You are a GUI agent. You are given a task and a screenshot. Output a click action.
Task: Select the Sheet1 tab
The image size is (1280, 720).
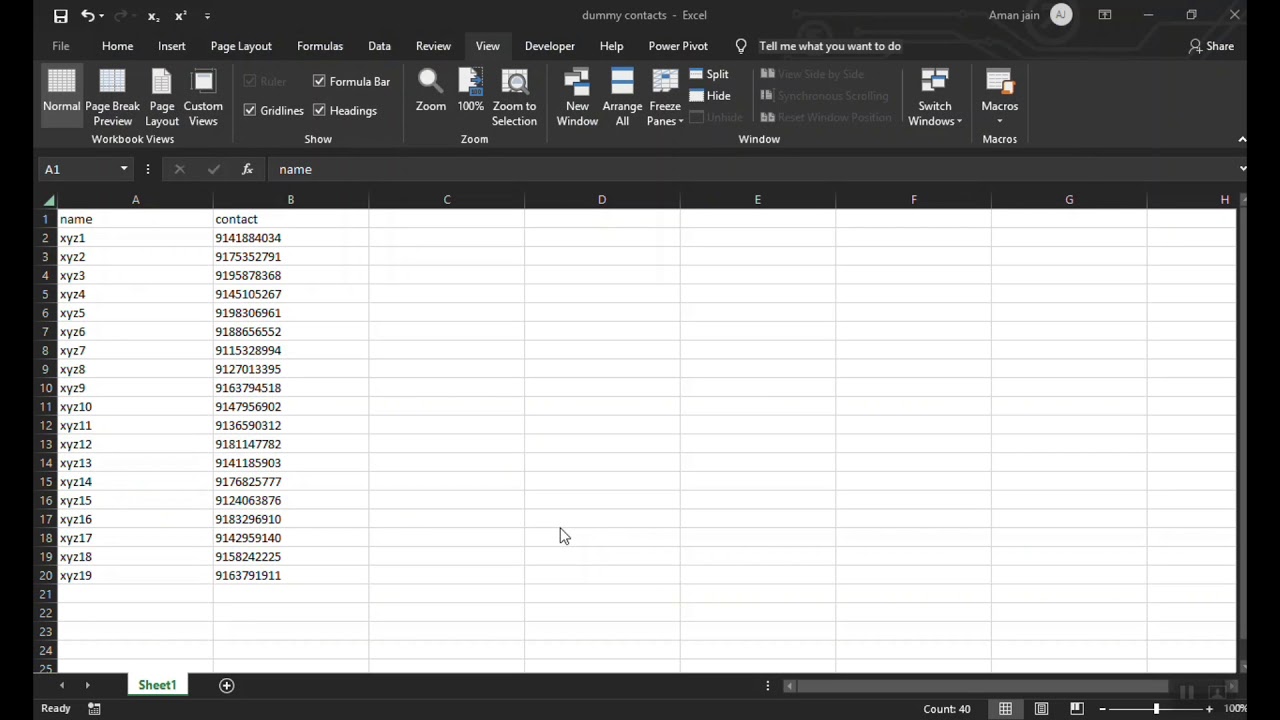pos(157,685)
